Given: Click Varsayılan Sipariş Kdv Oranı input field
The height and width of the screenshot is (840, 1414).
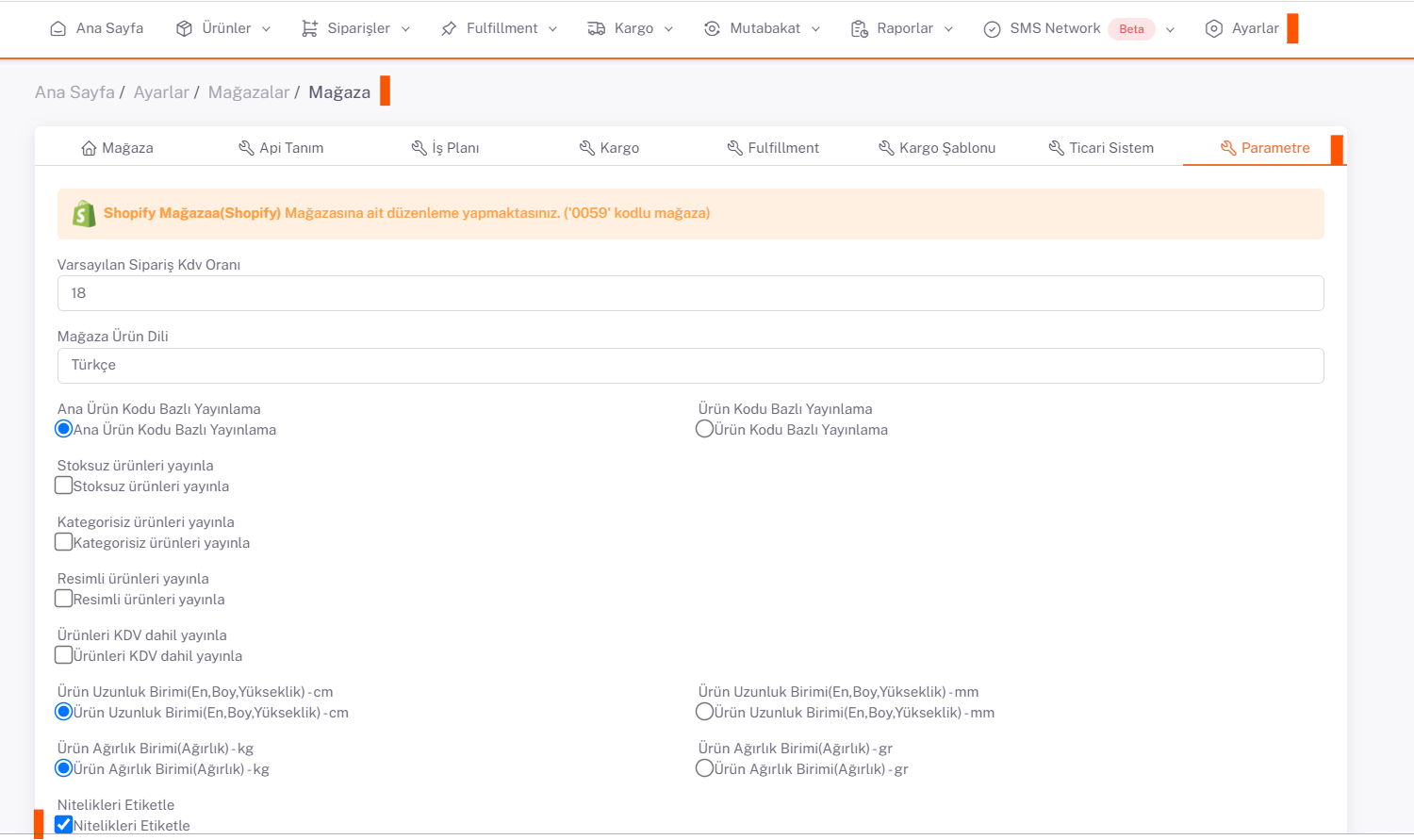Looking at the screenshot, I should [690, 293].
